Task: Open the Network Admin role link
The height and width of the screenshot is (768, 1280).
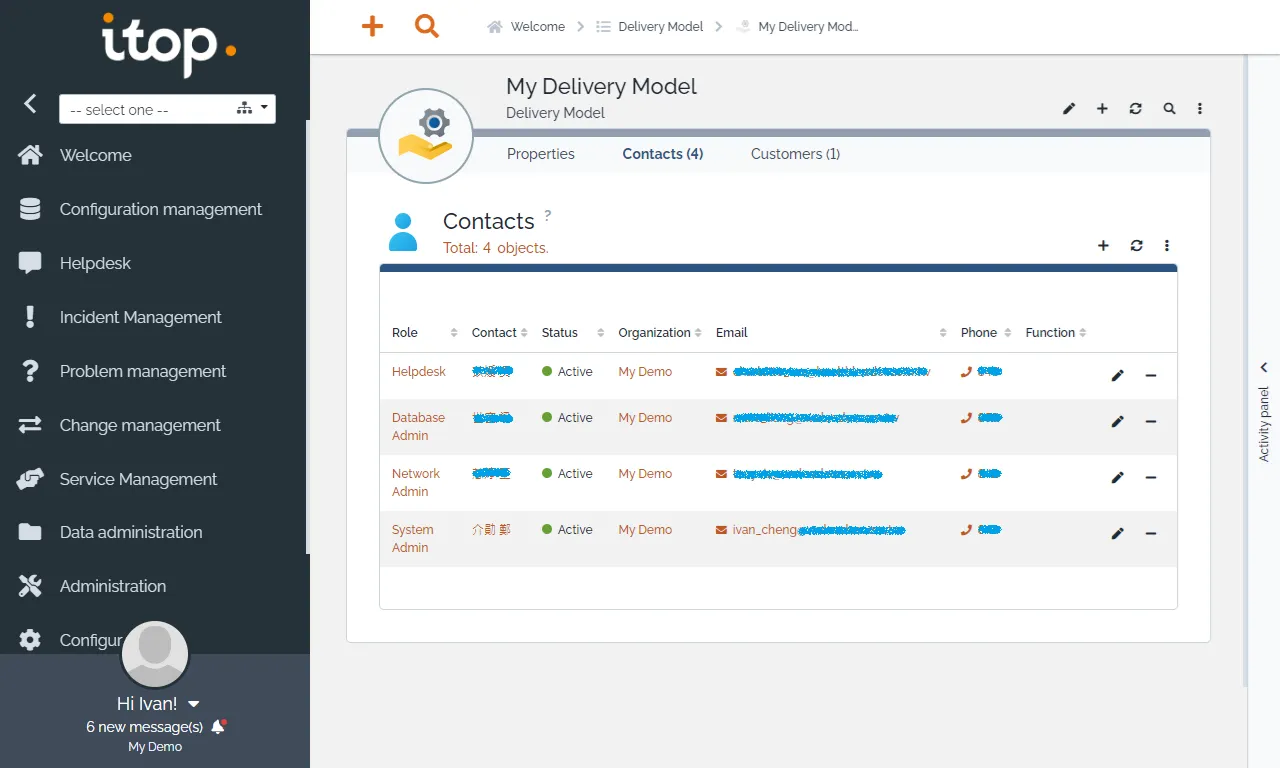Action: point(416,482)
